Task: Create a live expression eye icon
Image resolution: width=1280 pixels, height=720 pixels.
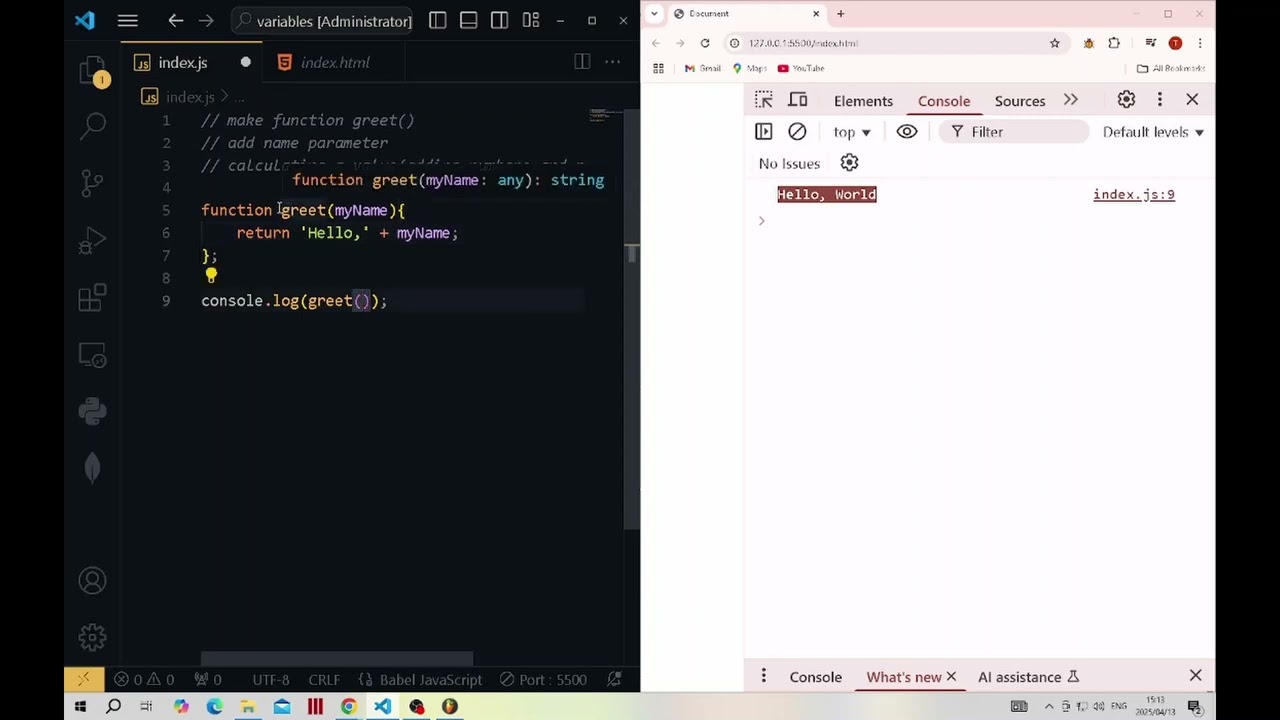Action: (x=907, y=132)
